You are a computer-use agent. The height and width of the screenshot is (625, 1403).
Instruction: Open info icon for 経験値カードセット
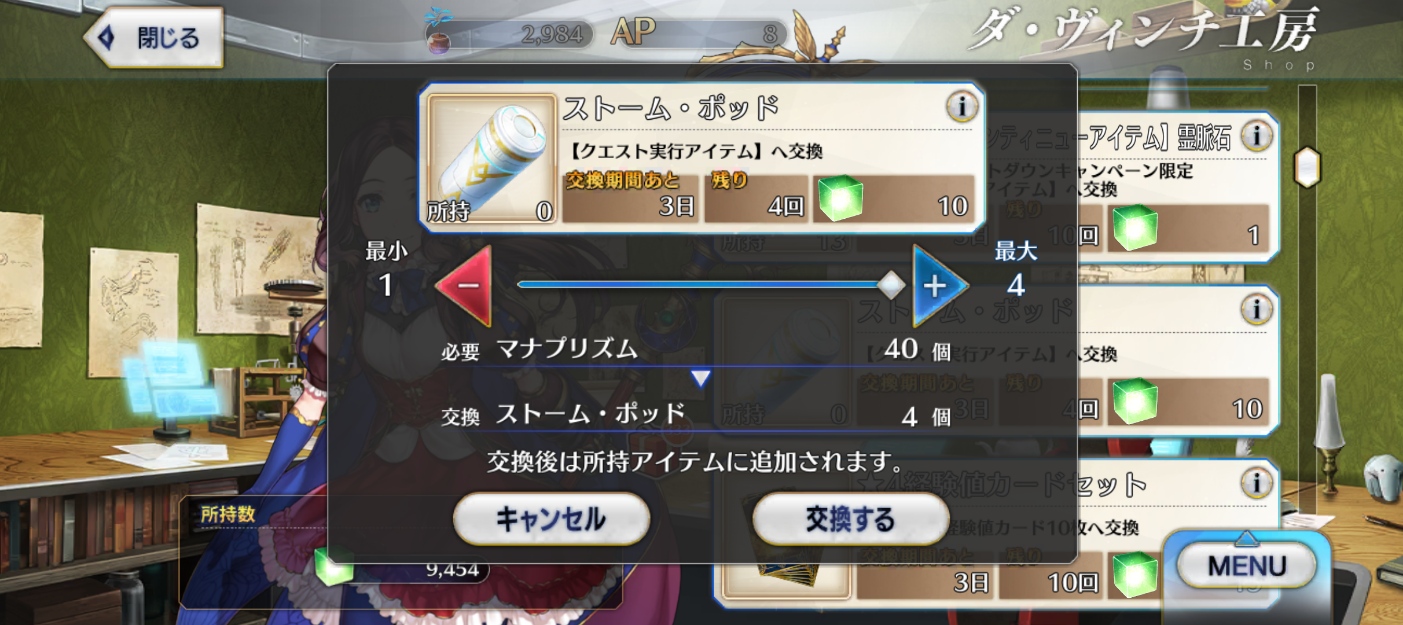pyautogui.click(x=1256, y=484)
